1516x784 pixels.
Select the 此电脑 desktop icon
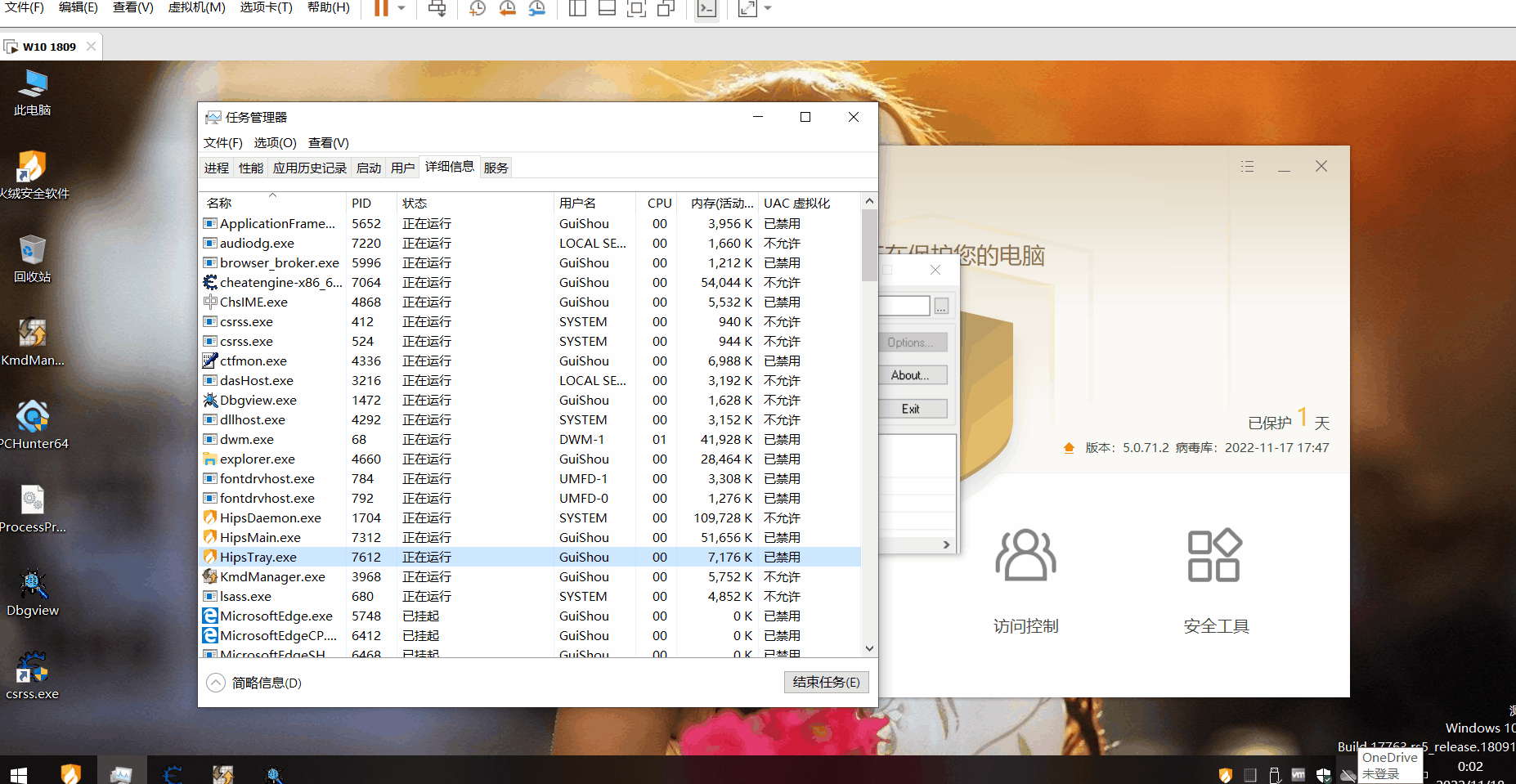[33, 92]
